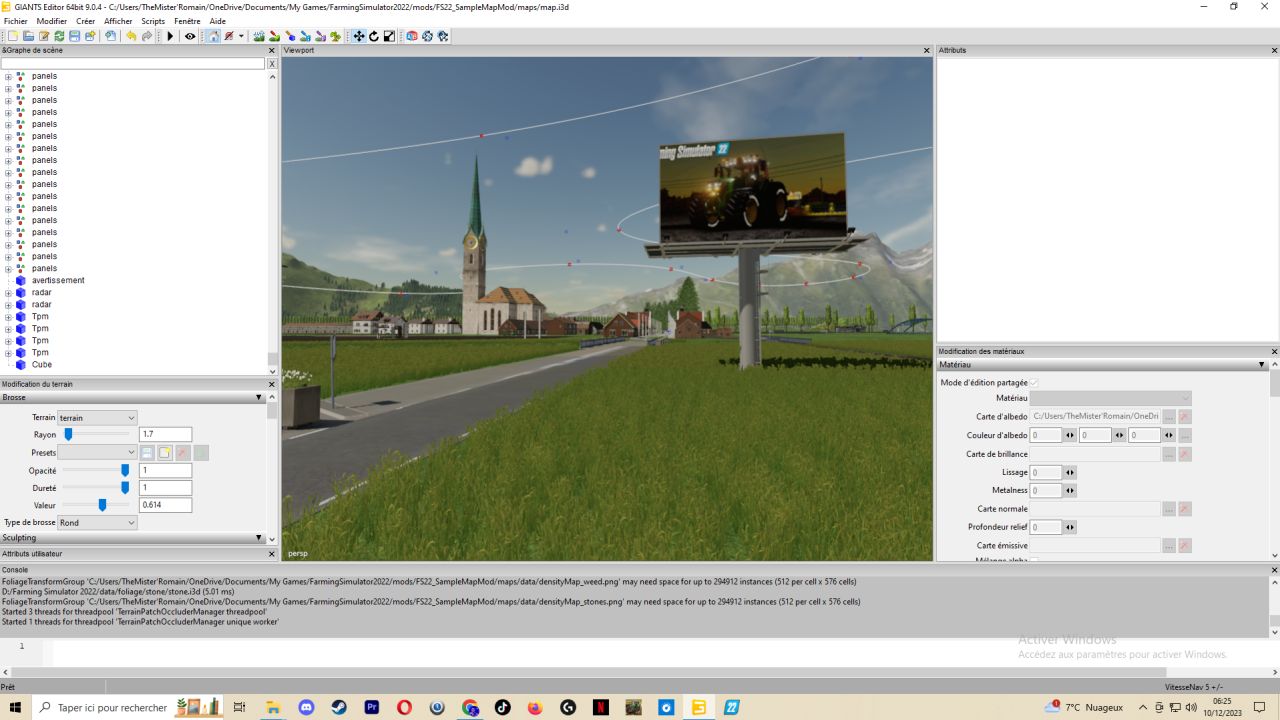
Task: Toggle Mode d'édition partagée checkbox
Action: [x=1034, y=383]
